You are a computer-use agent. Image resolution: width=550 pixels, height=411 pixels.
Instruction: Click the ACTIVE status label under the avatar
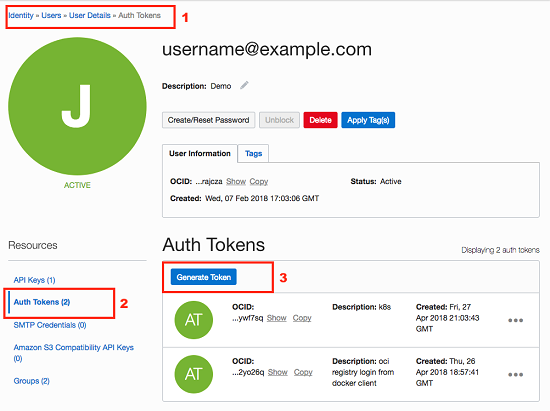pos(77,185)
